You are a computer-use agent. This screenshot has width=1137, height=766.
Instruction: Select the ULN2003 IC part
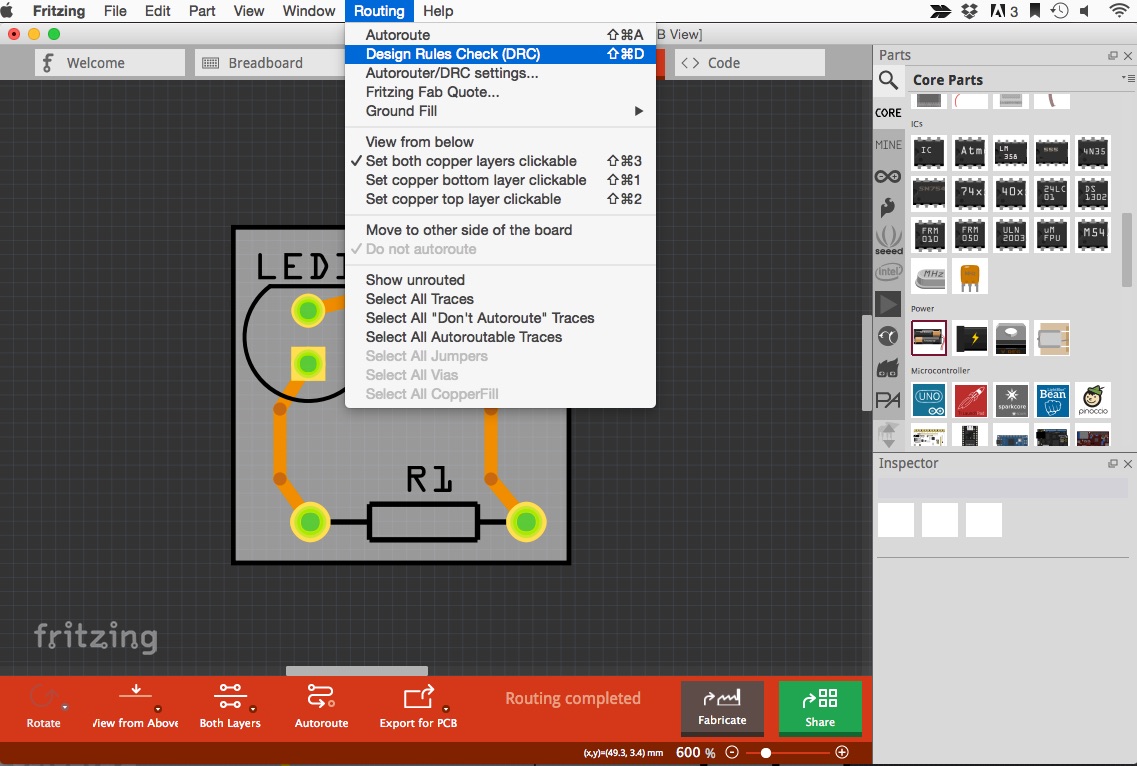1011,234
